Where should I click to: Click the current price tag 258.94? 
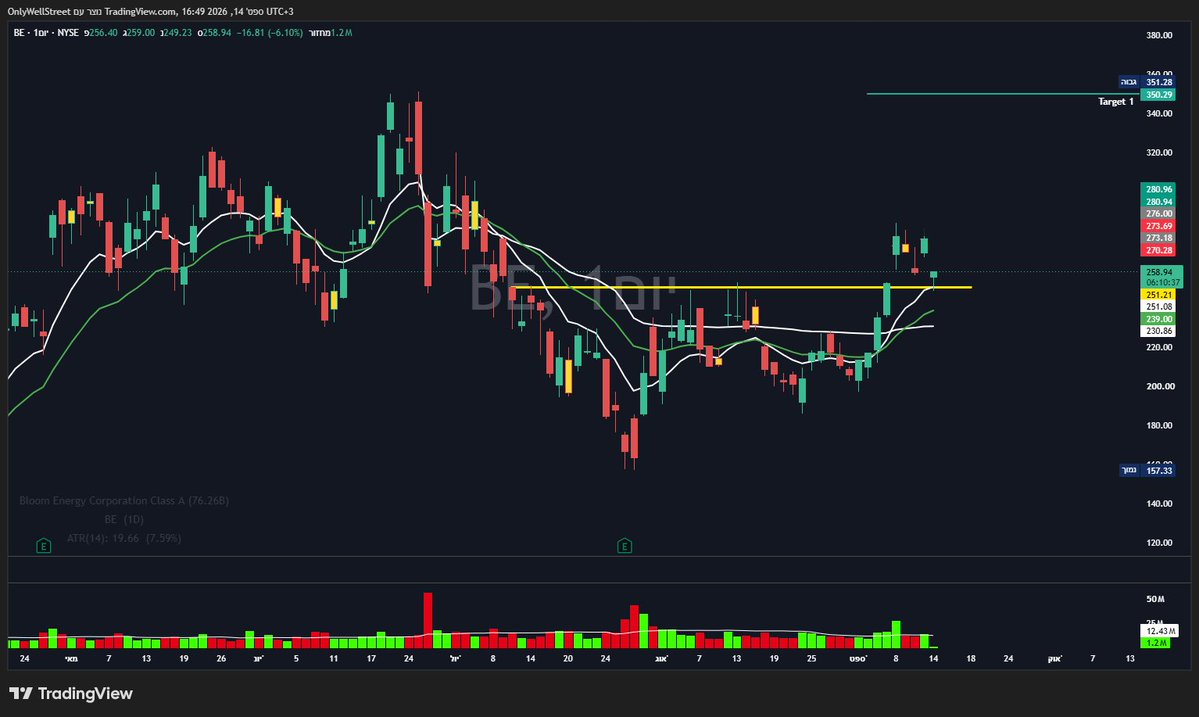(x=1161, y=272)
